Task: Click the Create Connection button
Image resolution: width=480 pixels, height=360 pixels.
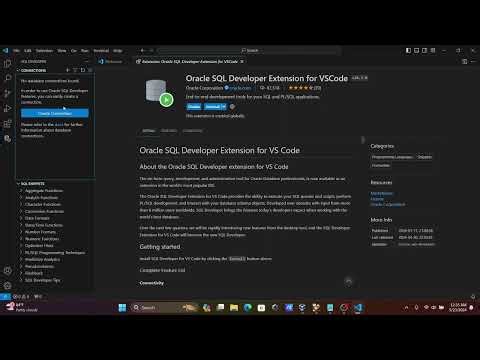Action: (x=55, y=113)
